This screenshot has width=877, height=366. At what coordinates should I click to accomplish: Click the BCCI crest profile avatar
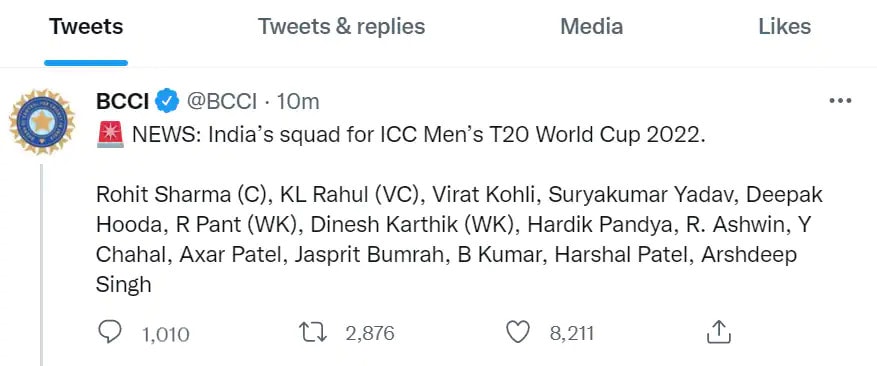pyautogui.click(x=41, y=121)
